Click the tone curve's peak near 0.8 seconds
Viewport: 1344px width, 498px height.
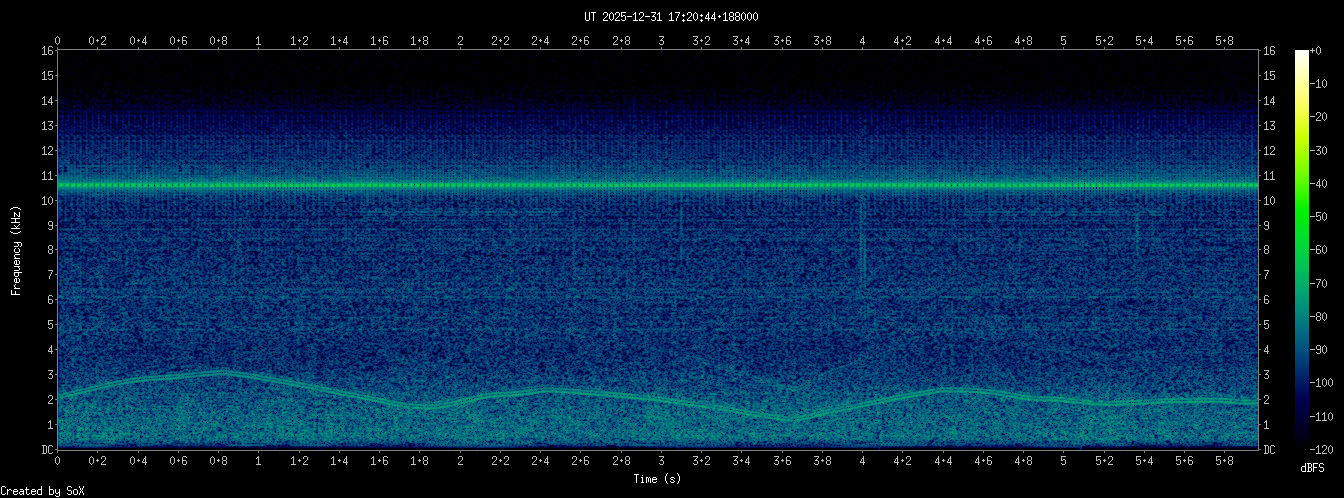point(222,372)
